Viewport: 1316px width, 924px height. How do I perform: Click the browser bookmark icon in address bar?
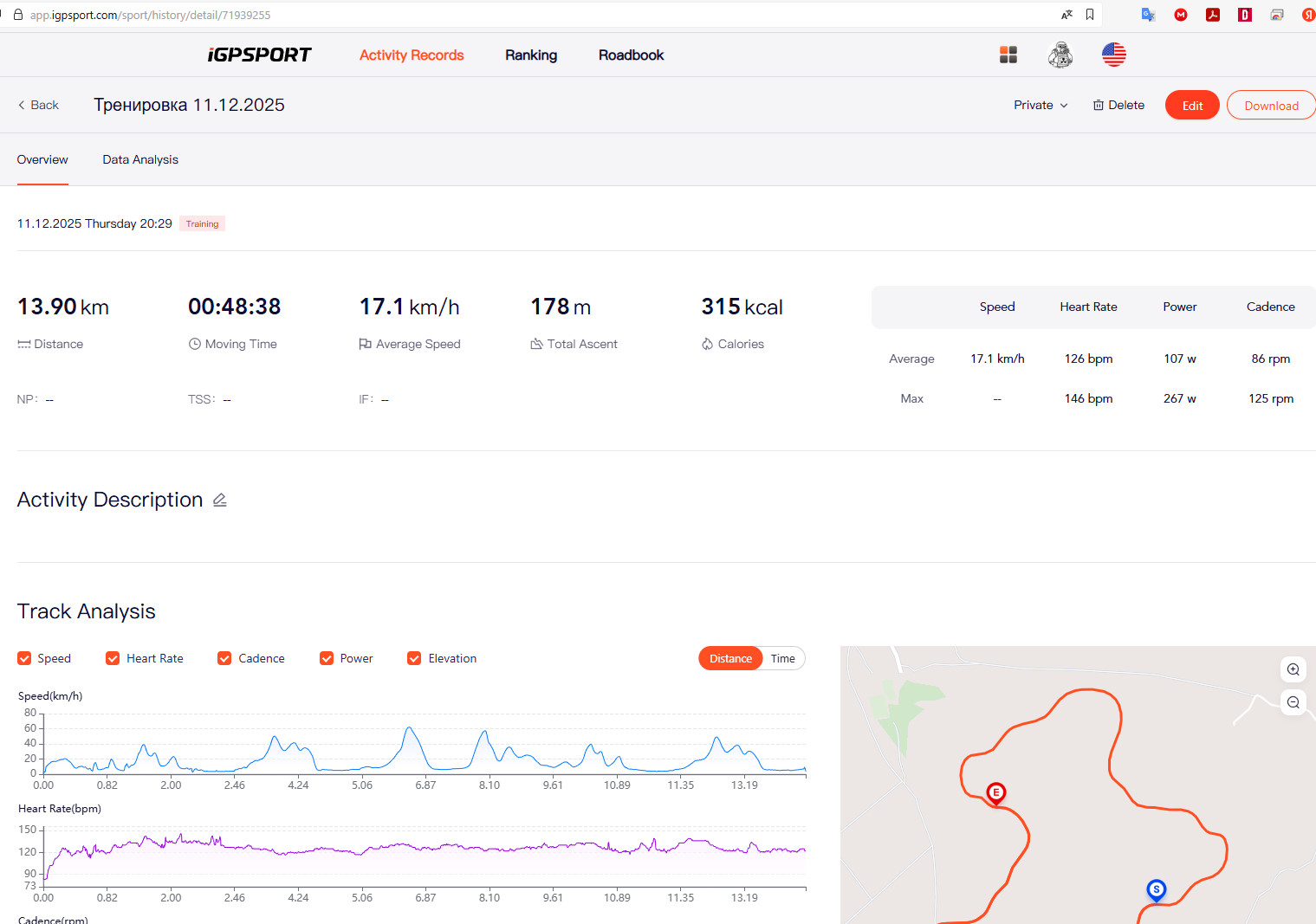coord(1090,15)
